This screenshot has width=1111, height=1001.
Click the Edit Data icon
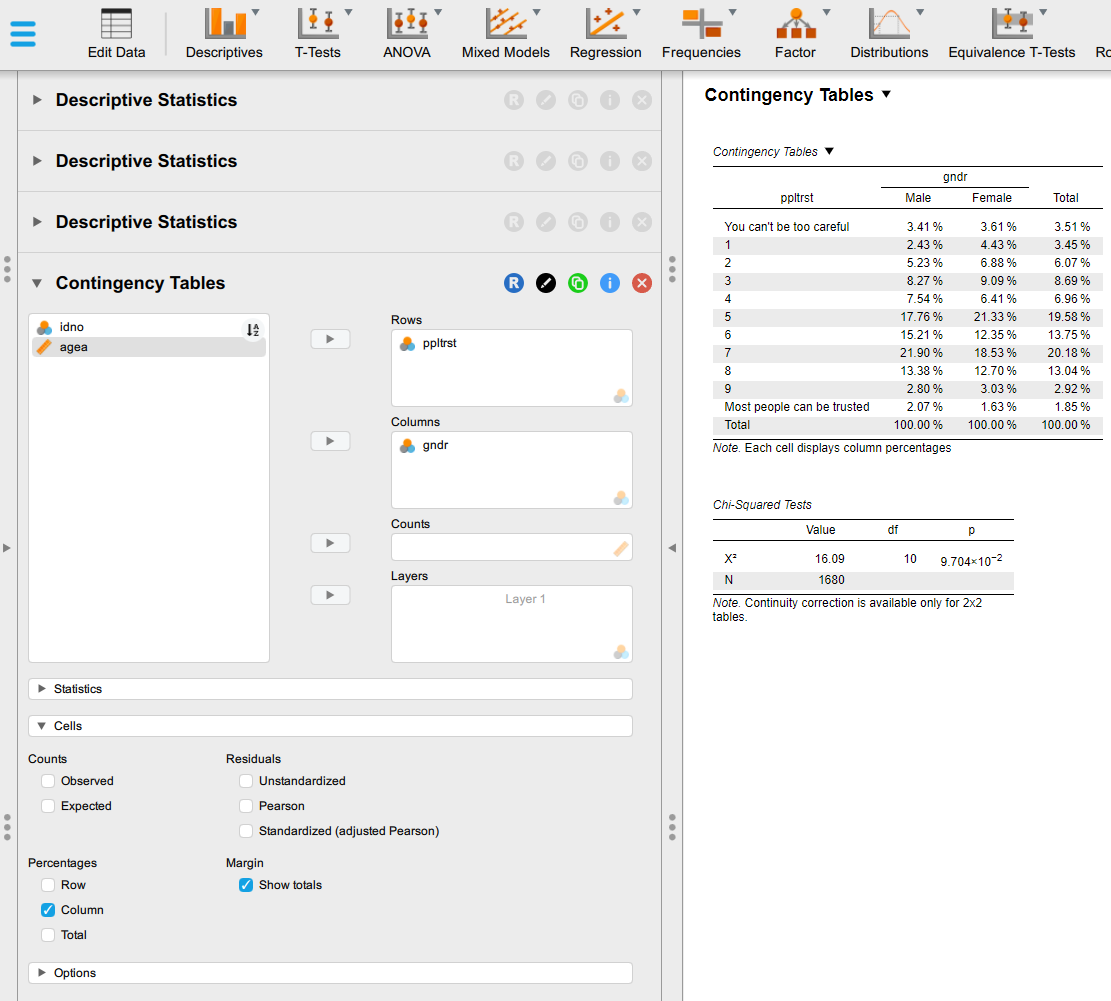coord(116,34)
